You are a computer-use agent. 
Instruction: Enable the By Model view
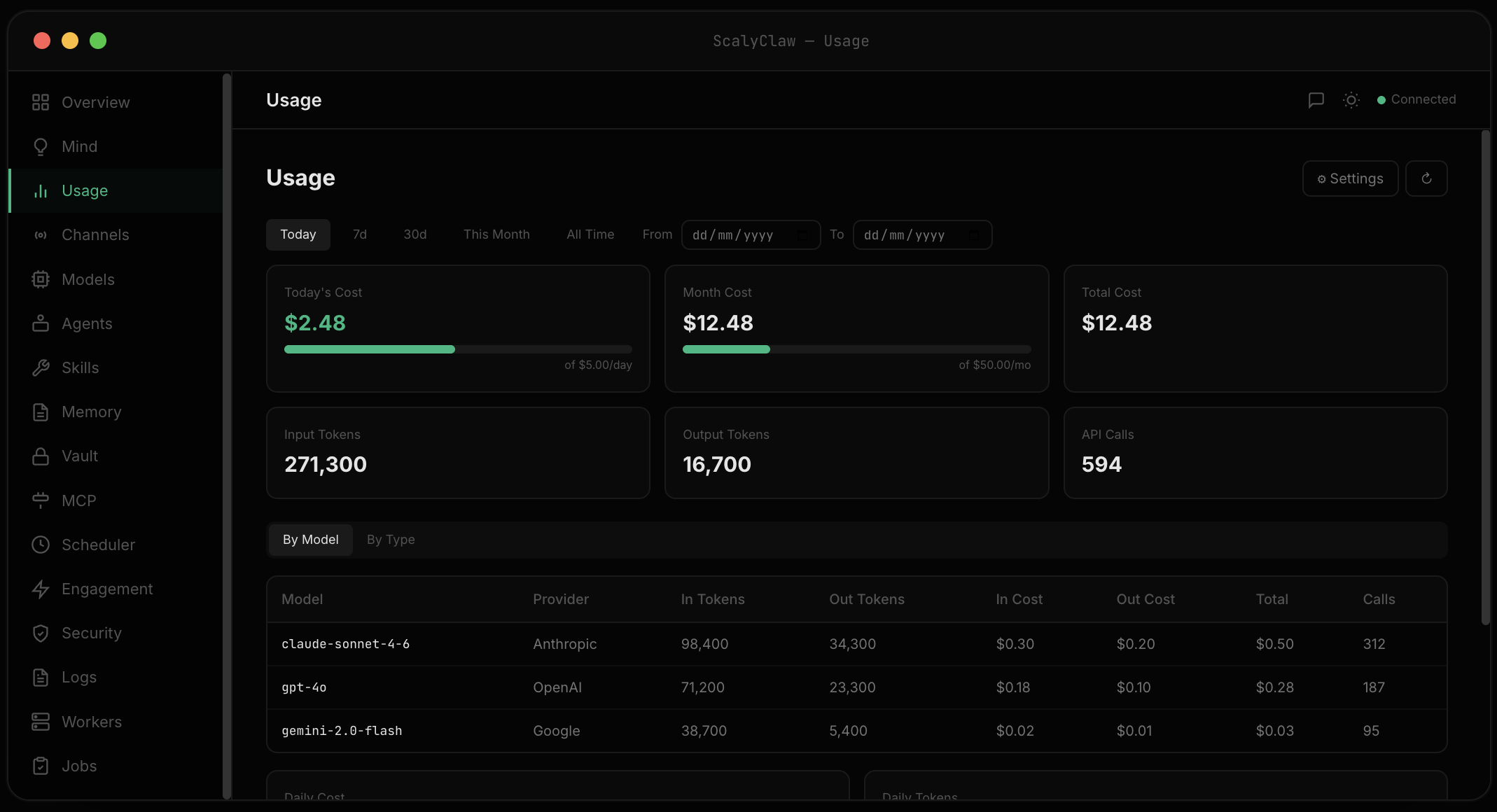(310, 539)
